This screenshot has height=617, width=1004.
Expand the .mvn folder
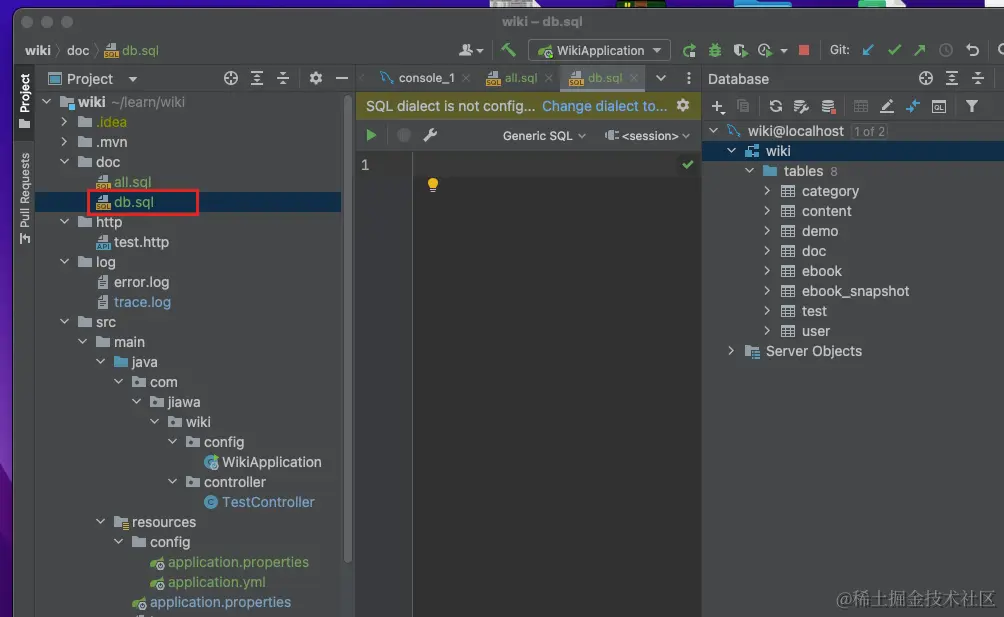tap(64, 141)
